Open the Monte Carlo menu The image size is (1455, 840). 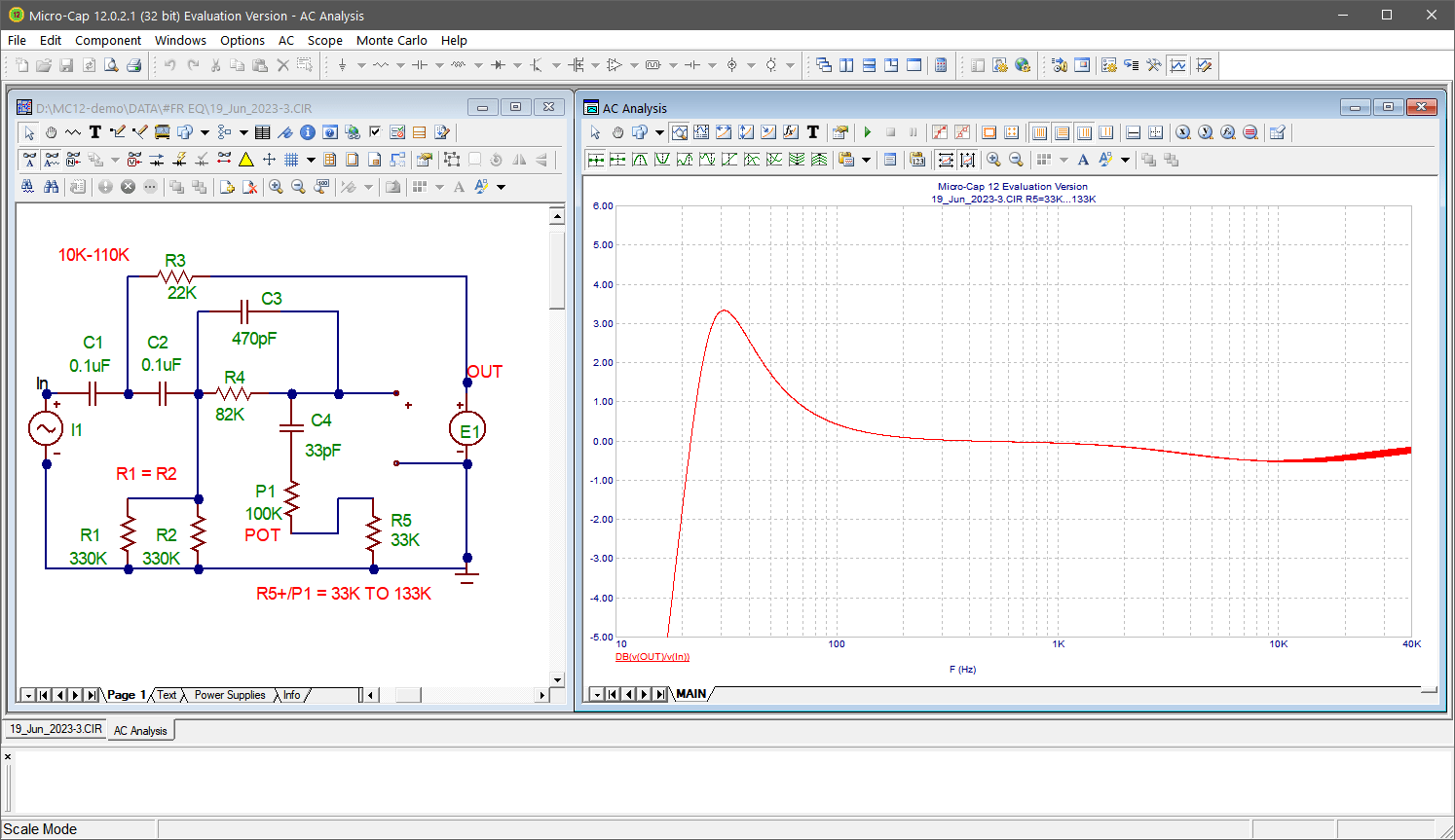pyautogui.click(x=392, y=40)
